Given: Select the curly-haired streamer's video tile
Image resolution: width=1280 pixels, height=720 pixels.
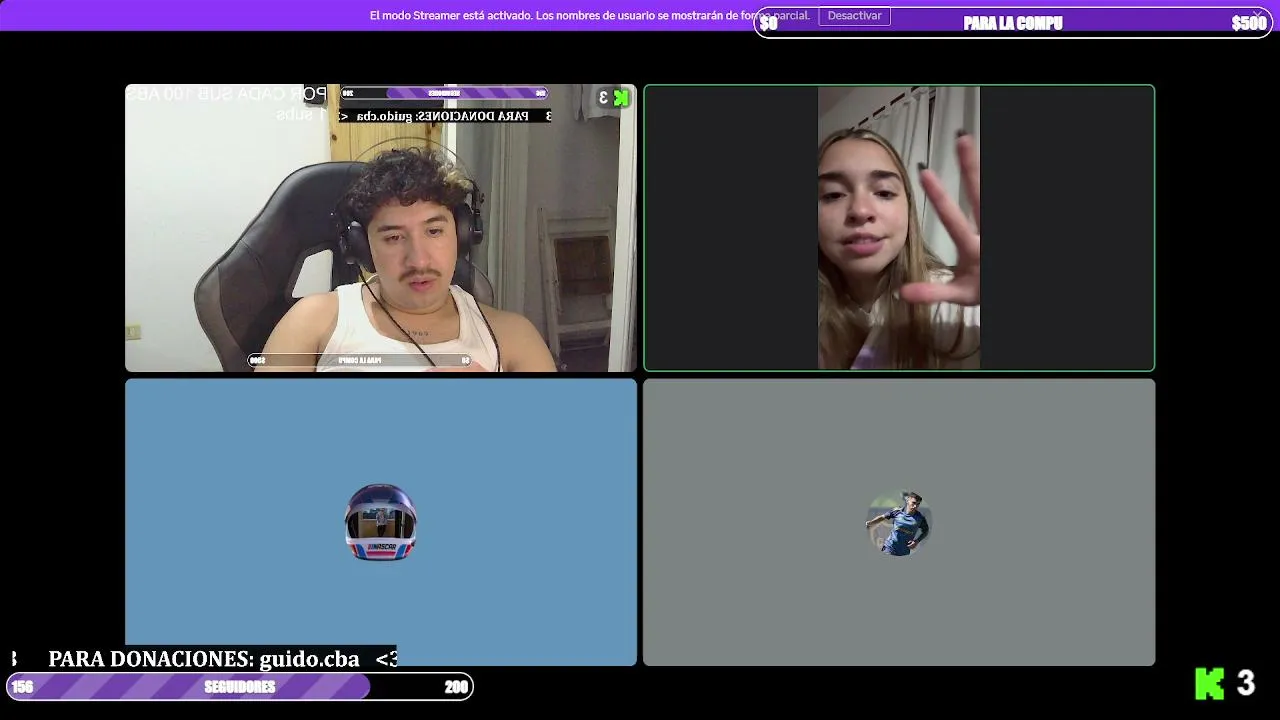Looking at the screenshot, I should pos(381,228).
